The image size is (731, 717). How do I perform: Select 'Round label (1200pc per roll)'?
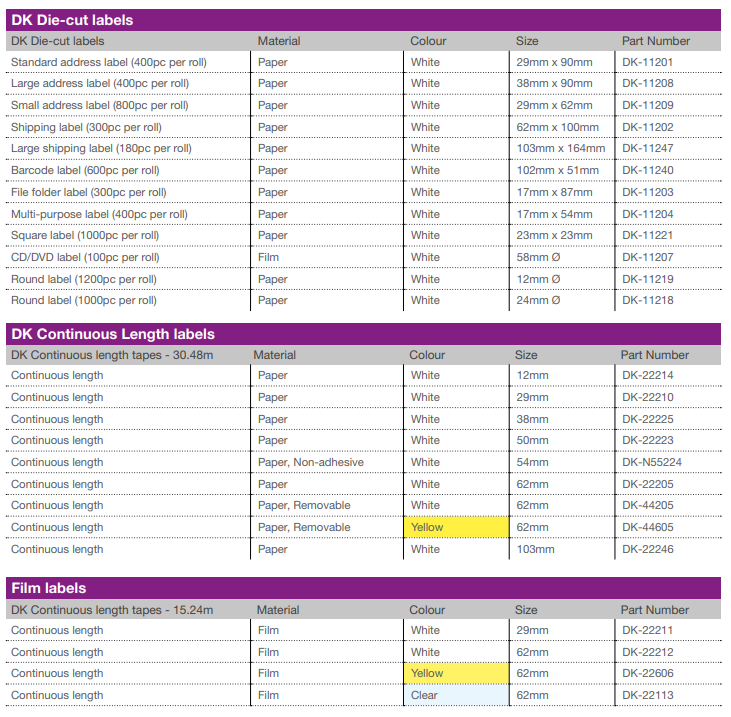point(84,279)
